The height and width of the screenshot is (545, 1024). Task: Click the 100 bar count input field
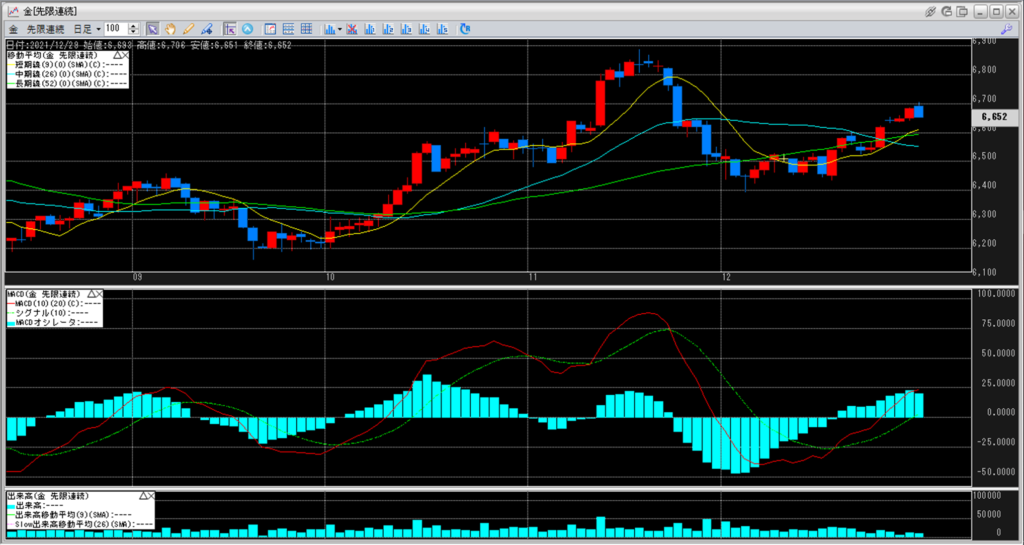click(116, 29)
